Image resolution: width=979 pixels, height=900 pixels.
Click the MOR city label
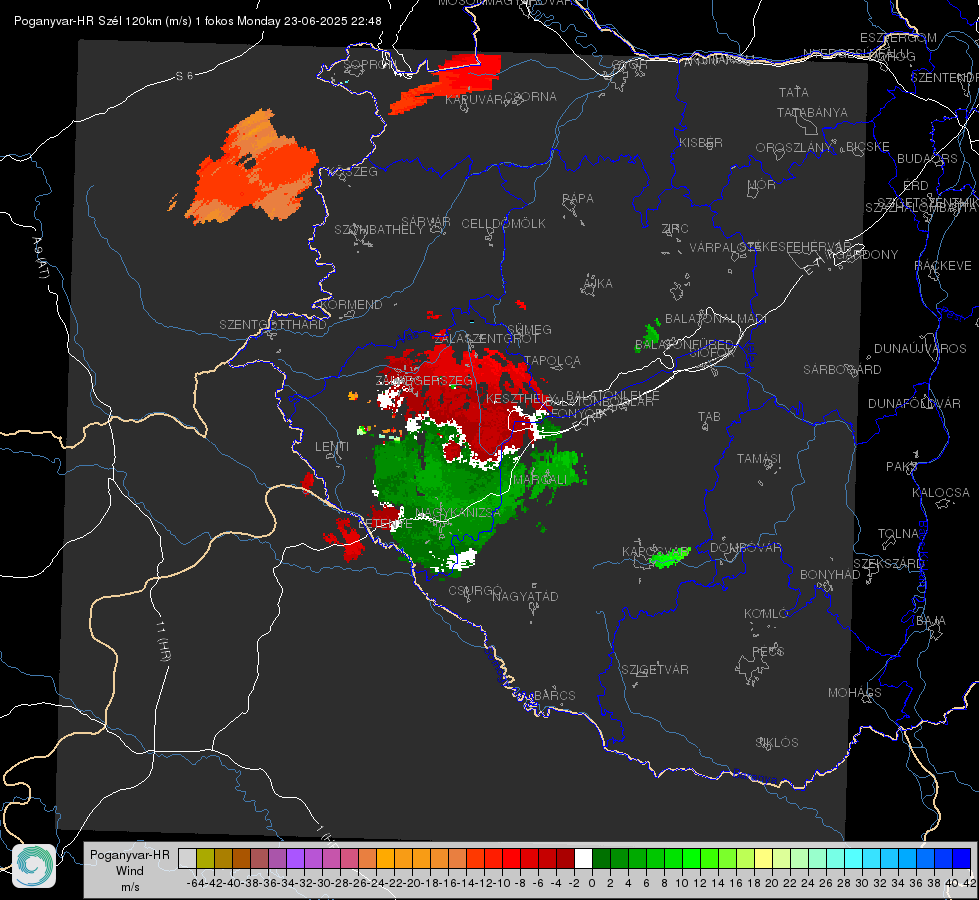762,185
